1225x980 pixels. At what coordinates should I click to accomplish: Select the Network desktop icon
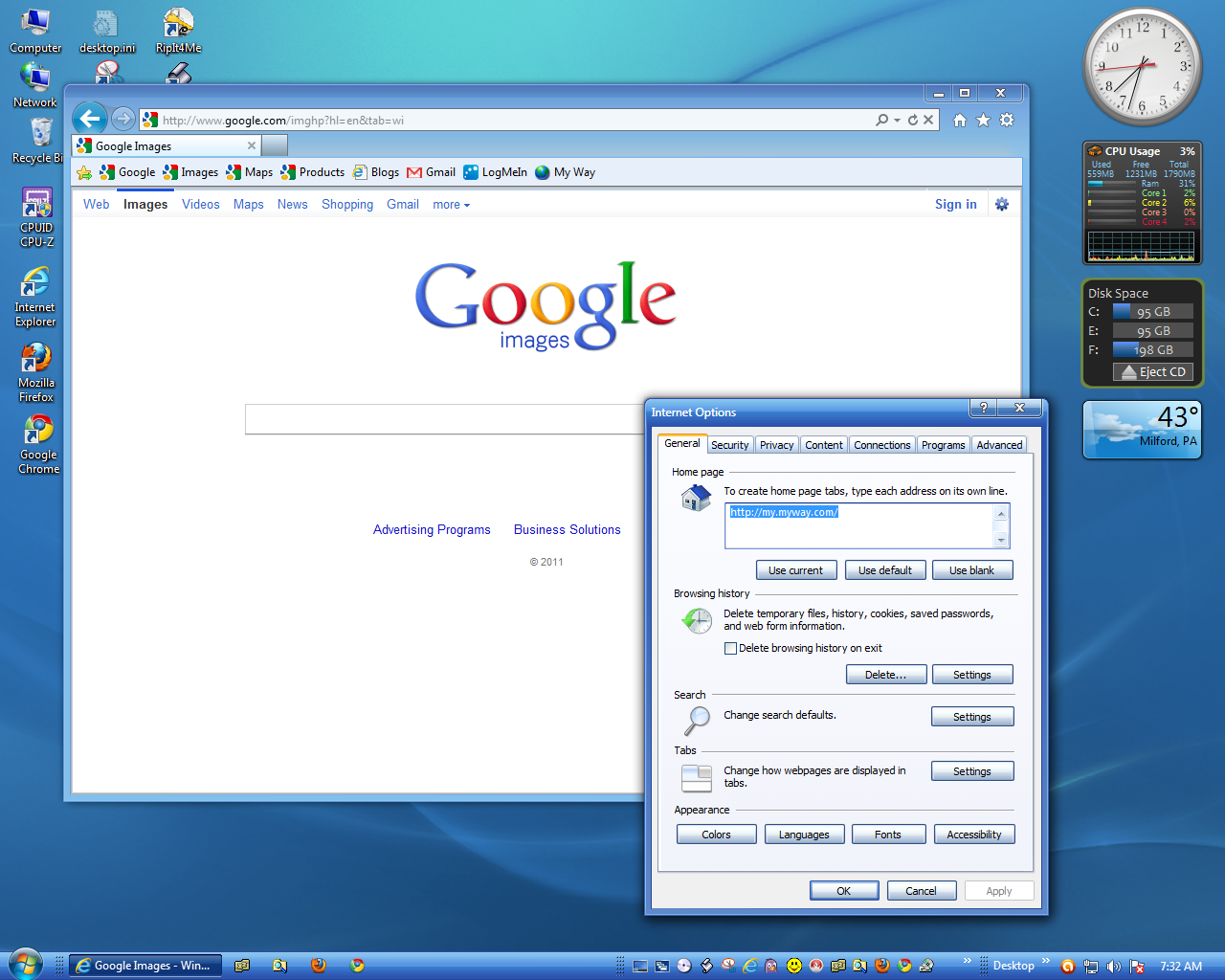tap(35, 86)
